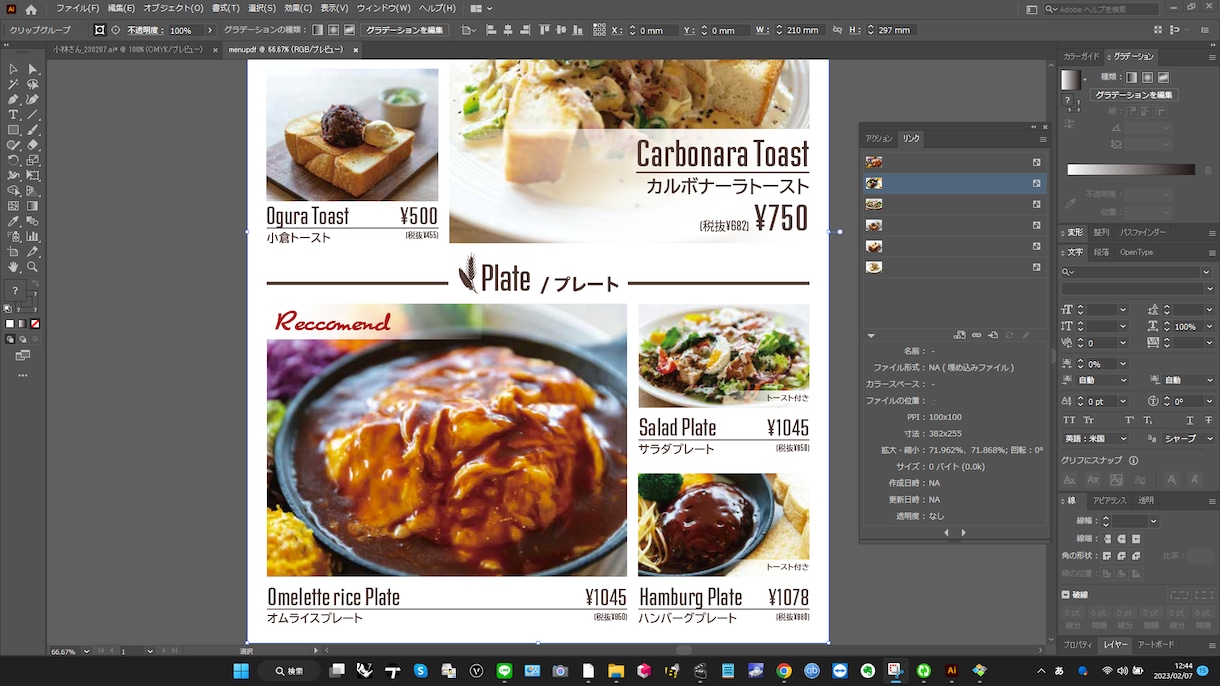Click the Eyedropper tool in the tools panel
Image resolution: width=1220 pixels, height=686 pixels.
14,221
